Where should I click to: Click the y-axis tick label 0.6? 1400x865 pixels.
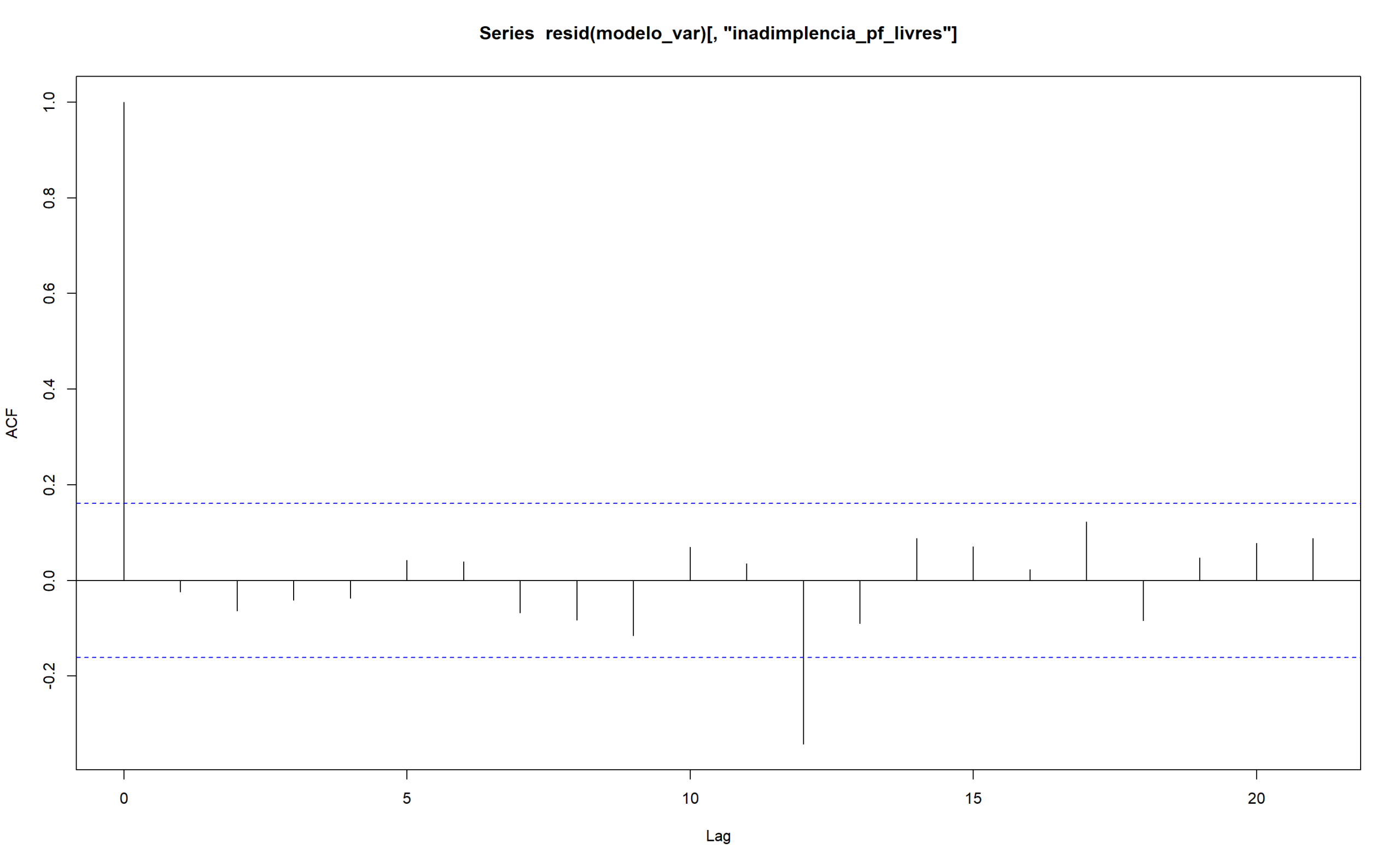[x=50, y=293]
